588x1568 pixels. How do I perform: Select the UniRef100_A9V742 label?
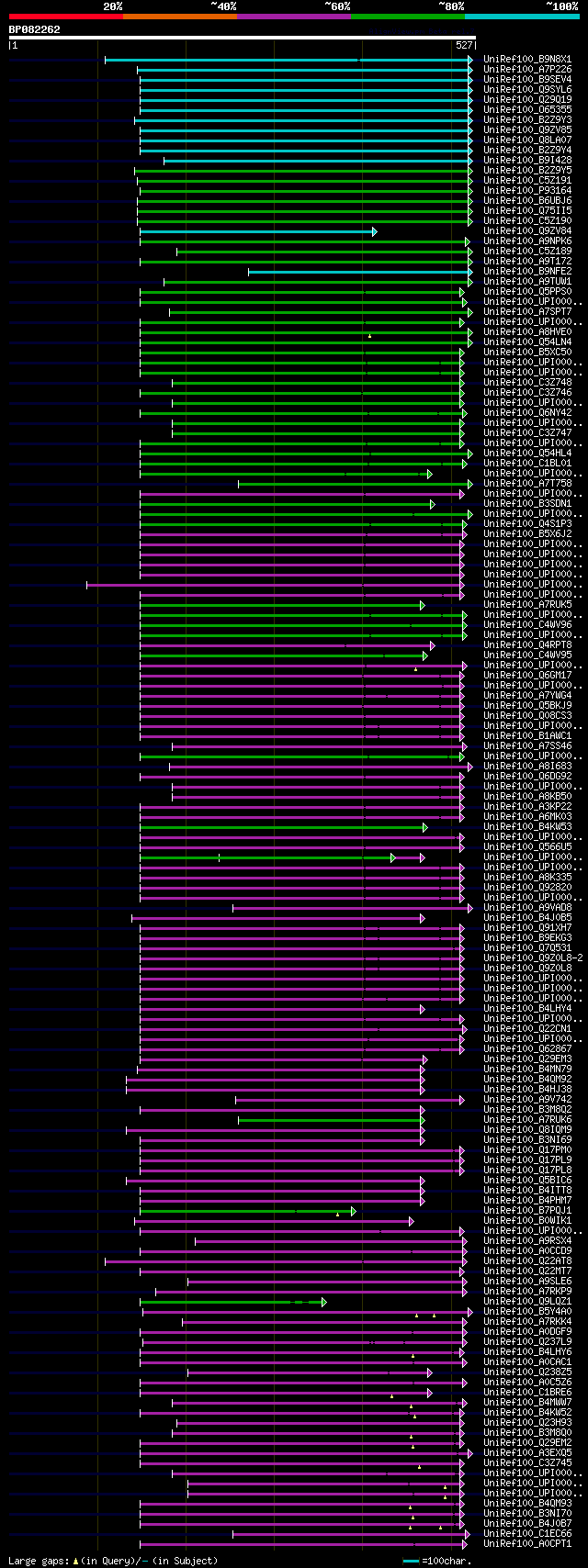(x=527, y=1100)
